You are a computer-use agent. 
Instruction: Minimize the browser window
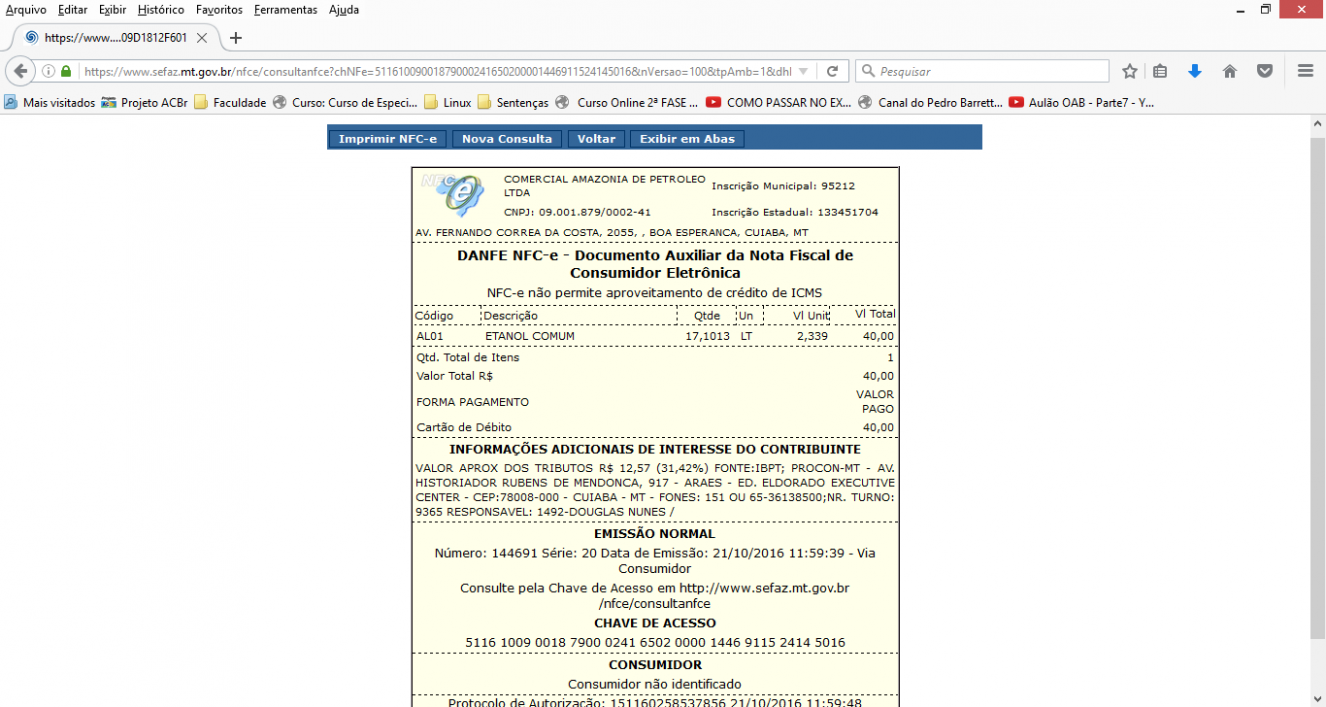point(1239,9)
